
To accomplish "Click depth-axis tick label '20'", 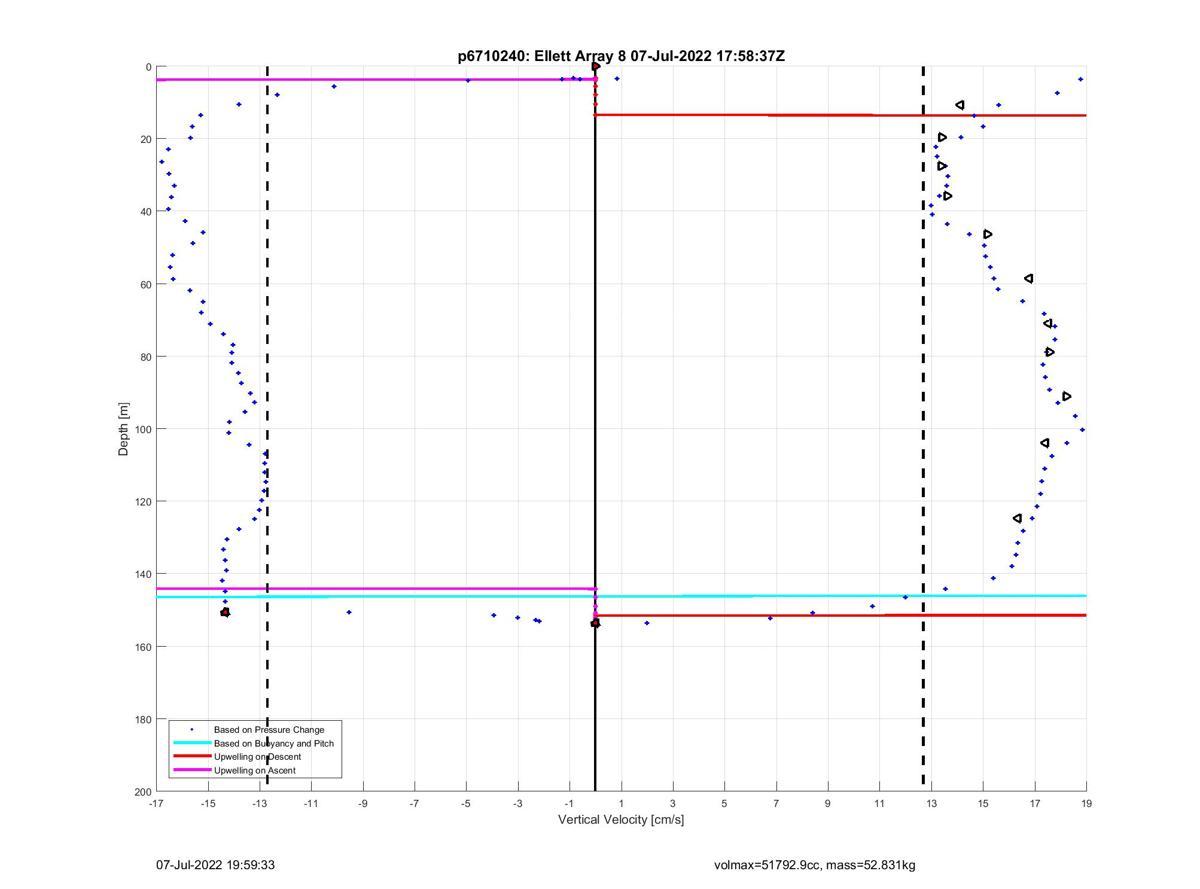I will pyautogui.click(x=146, y=139).
